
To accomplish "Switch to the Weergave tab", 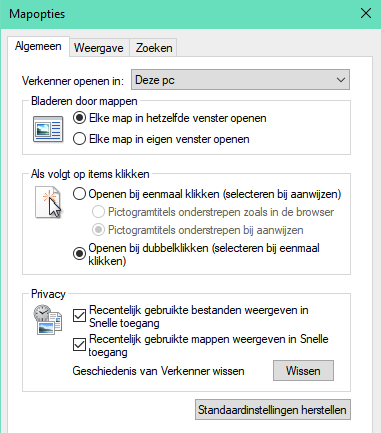I will (99, 48).
